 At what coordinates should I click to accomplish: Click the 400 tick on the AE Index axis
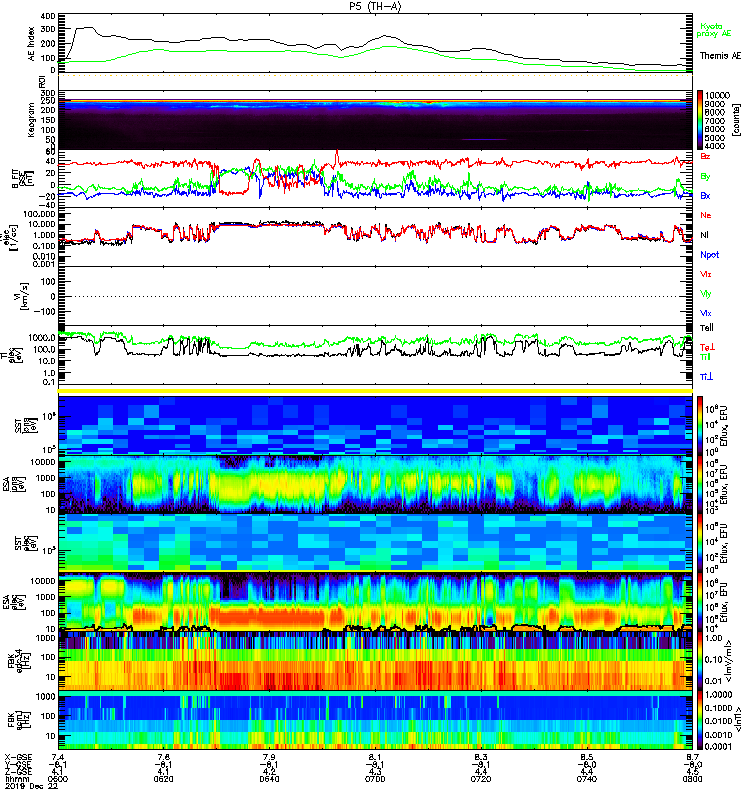coord(48,16)
